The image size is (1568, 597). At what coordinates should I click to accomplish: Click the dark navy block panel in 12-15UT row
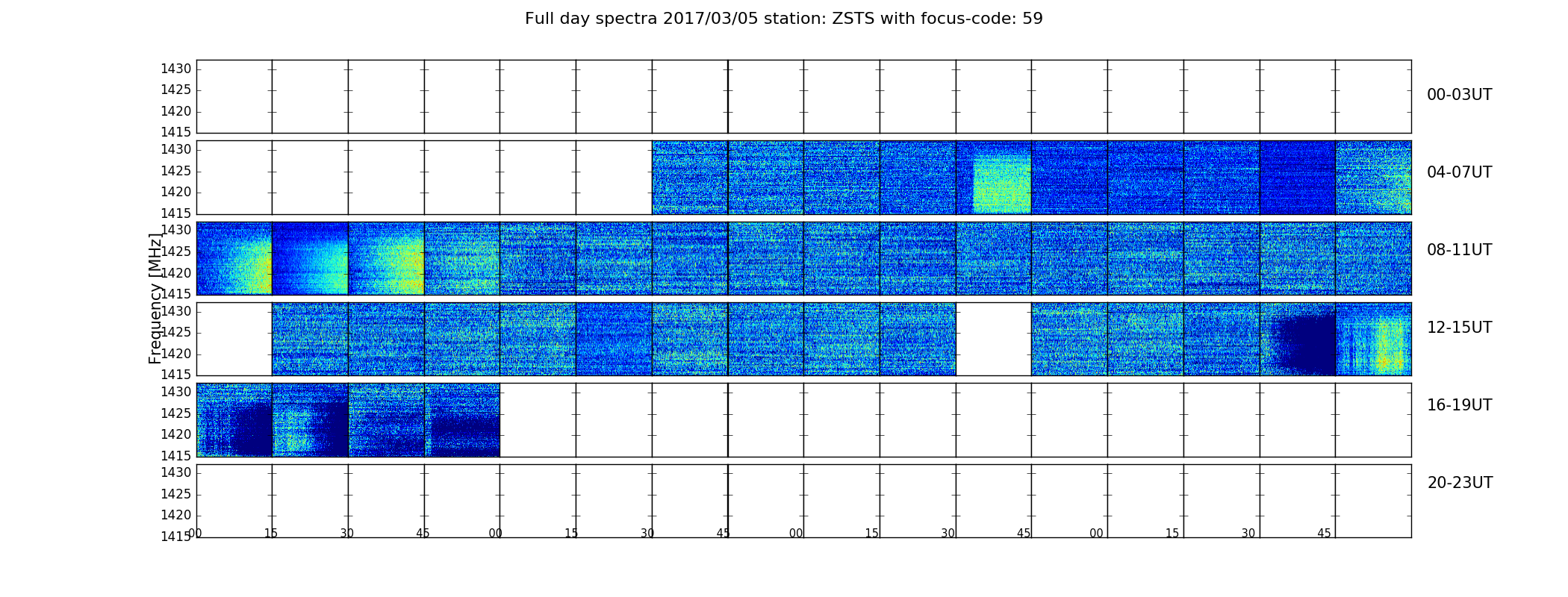[1297, 339]
